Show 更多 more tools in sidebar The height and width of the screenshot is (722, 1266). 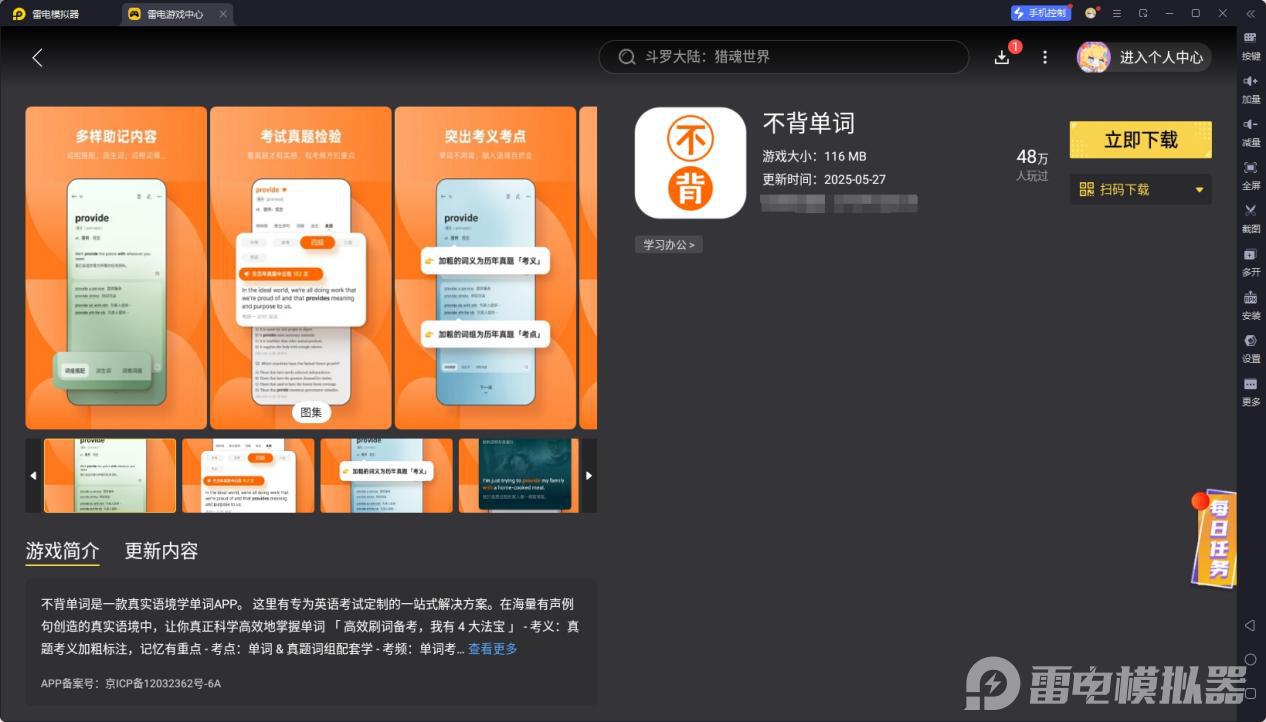coord(1250,390)
